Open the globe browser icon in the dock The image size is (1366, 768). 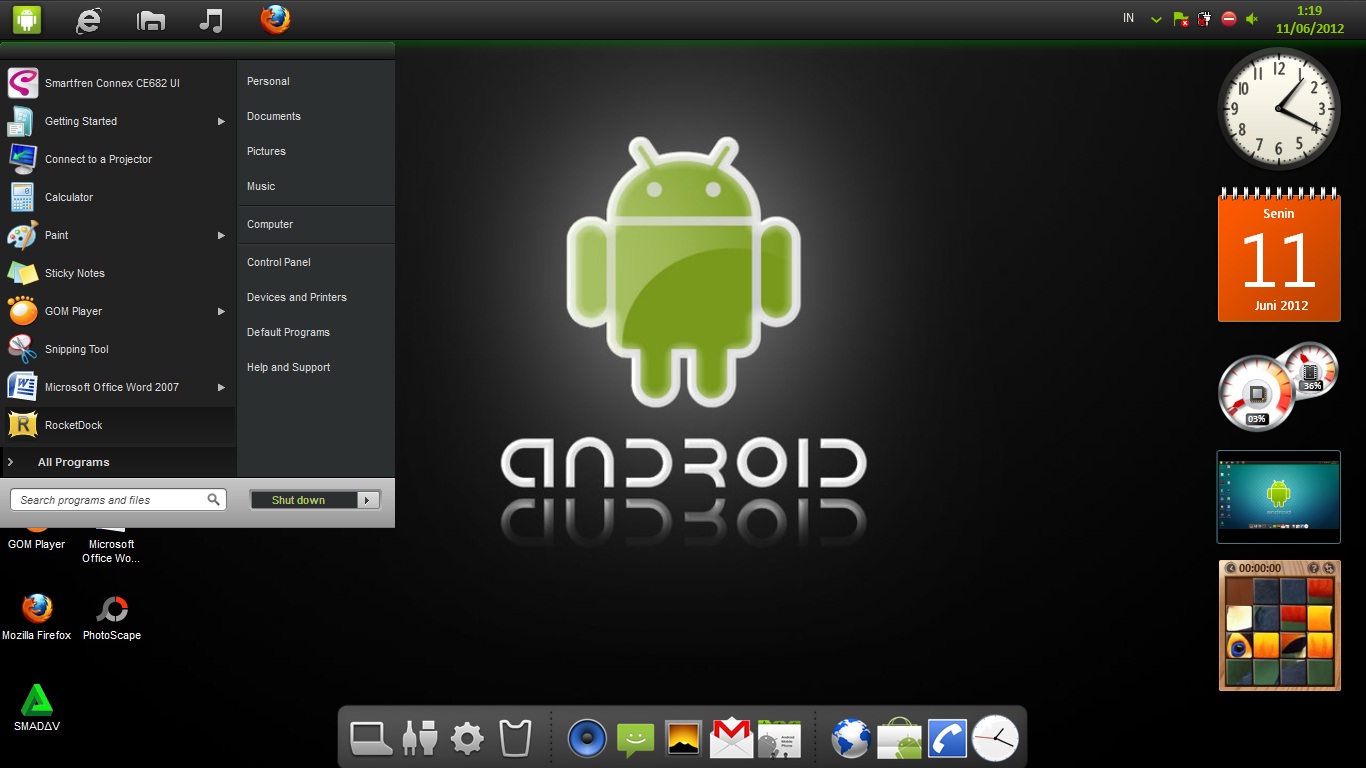pyautogui.click(x=850, y=738)
